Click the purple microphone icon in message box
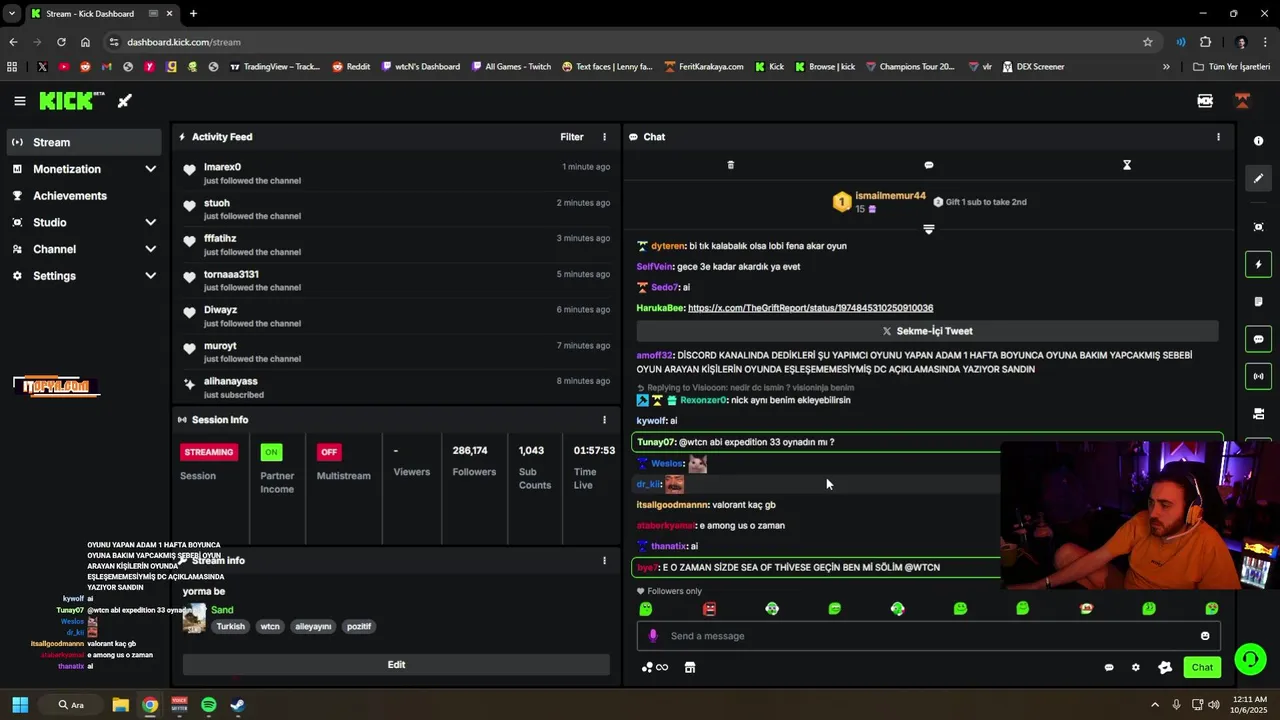 (x=653, y=636)
